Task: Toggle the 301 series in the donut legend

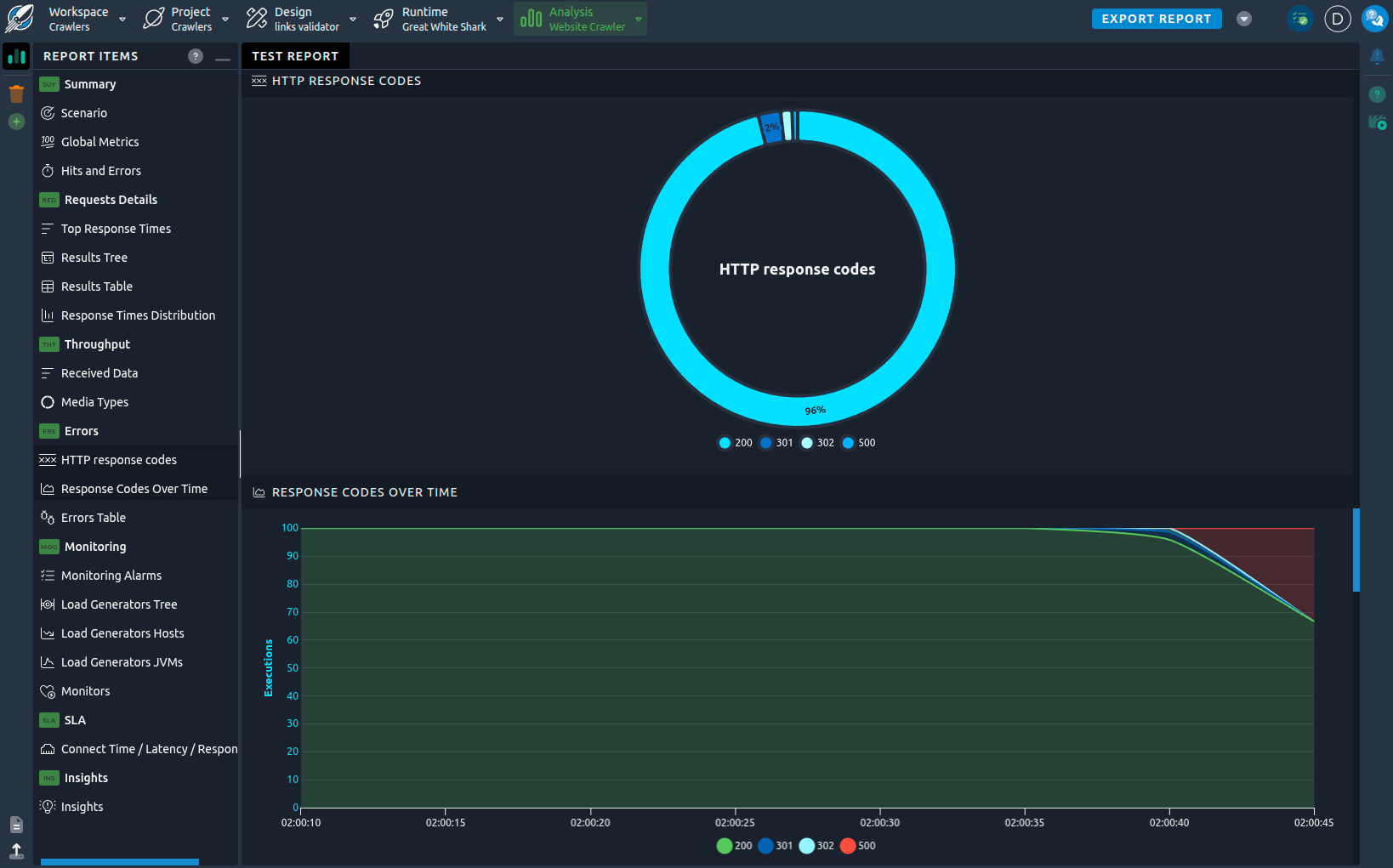Action: pyautogui.click(x=776, y=442)
